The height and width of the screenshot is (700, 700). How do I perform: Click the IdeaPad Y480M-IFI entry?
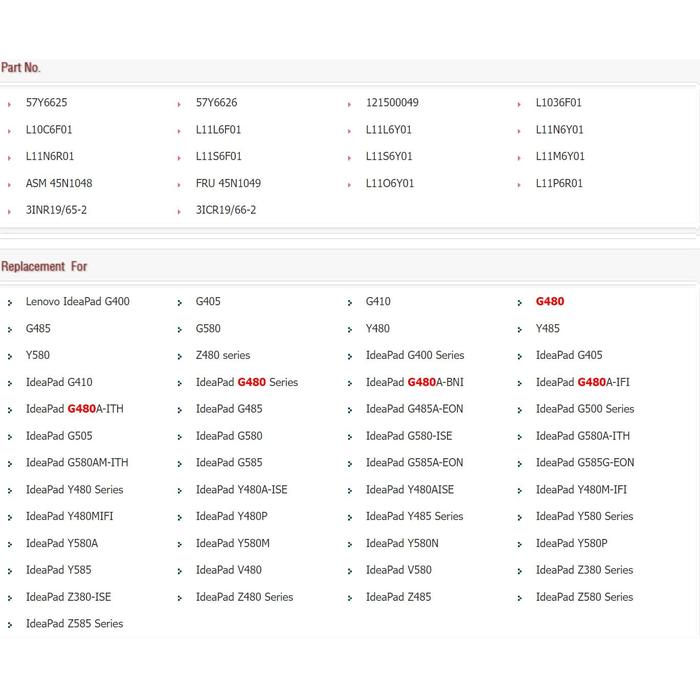pos(581,490)
